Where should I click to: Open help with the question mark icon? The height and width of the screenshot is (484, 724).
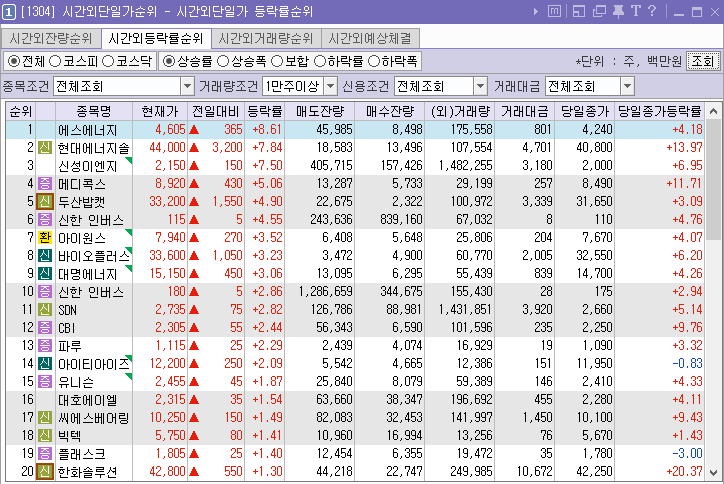pyautogui.click(x=652, y=11)
